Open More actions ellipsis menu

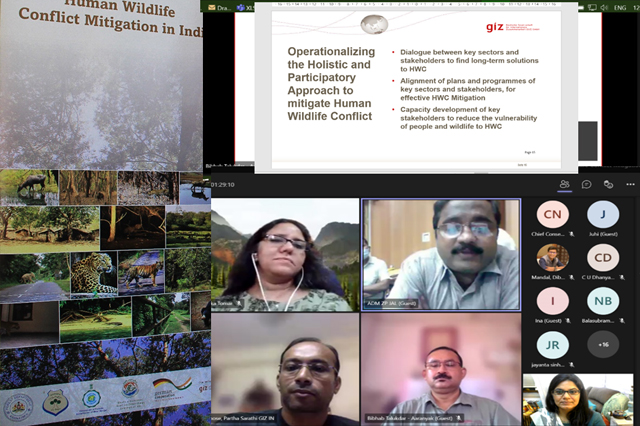point(630,184)
